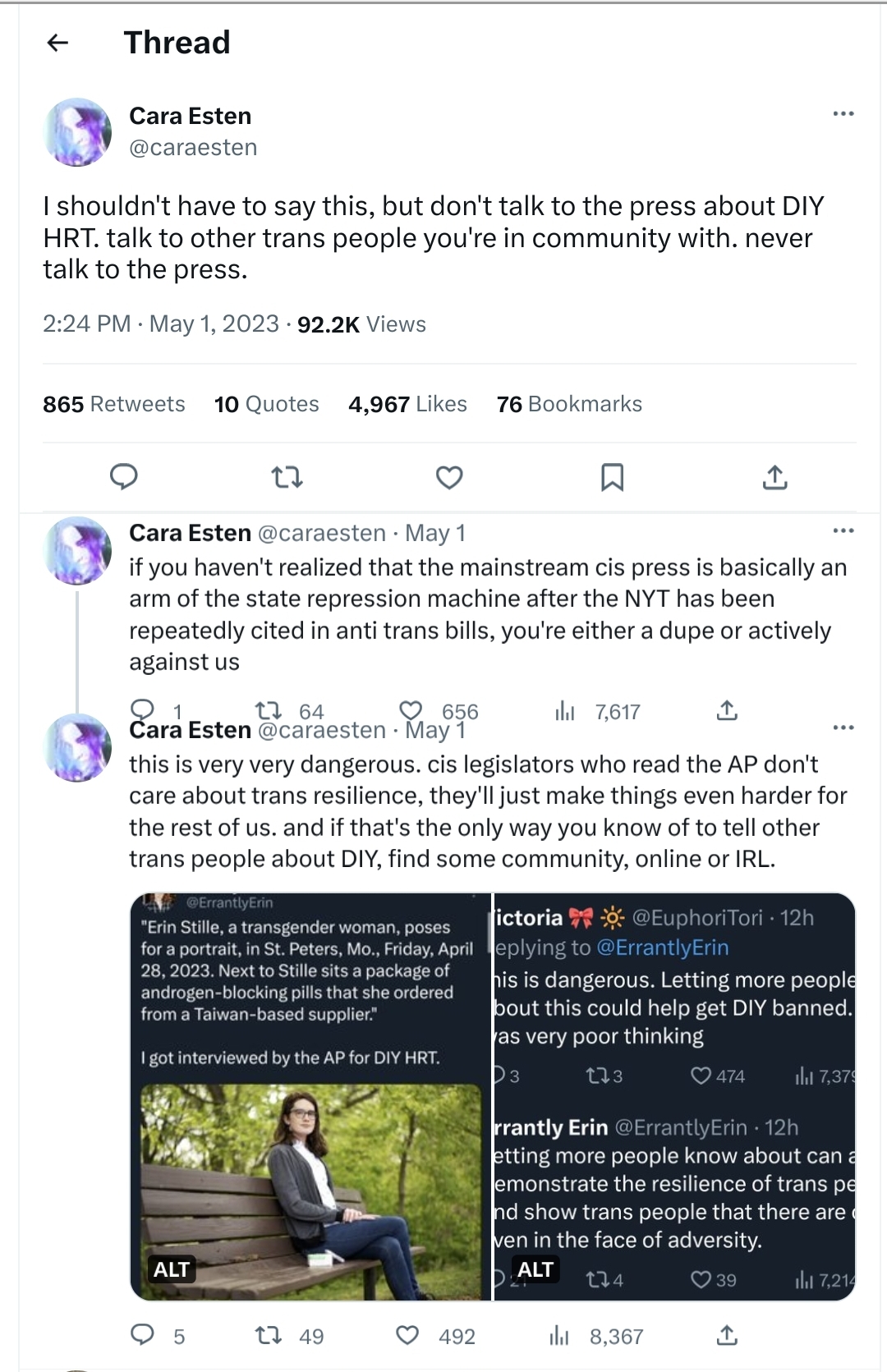Open more options on second tweet
Screen dimensions: 887x1372
[843, 531]
